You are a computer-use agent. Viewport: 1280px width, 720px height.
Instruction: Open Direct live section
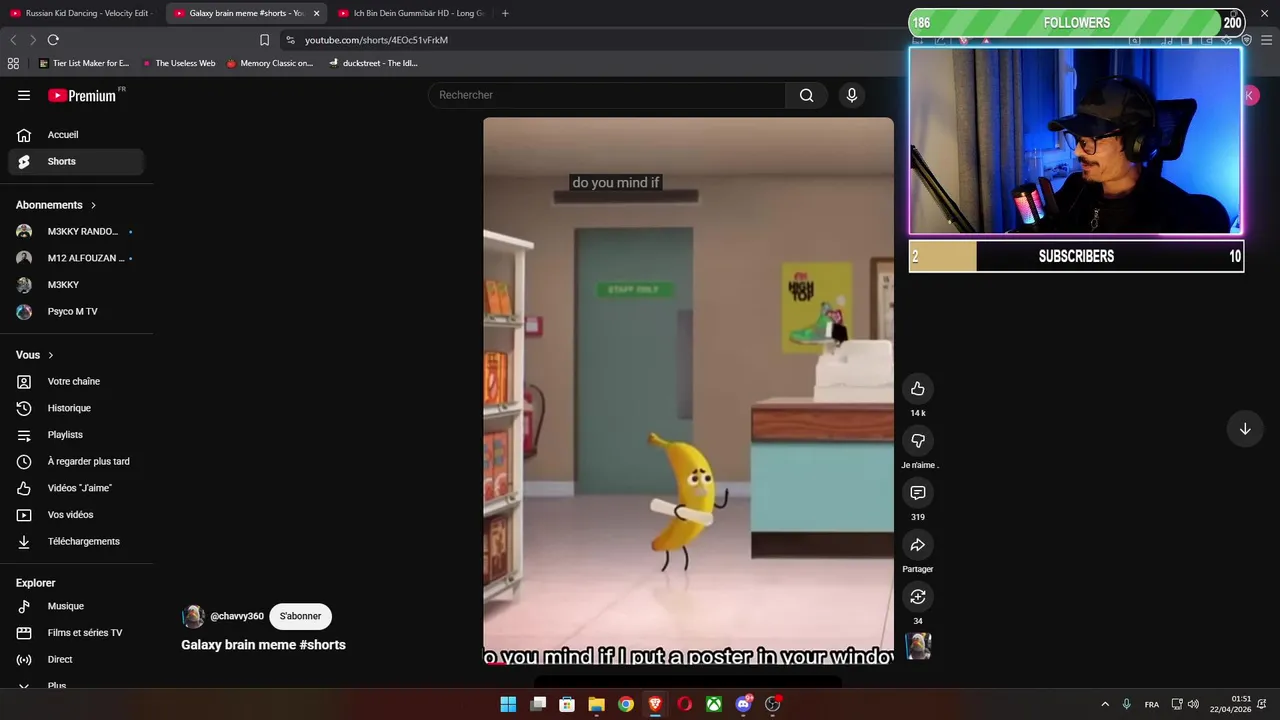tap(76, 660)
